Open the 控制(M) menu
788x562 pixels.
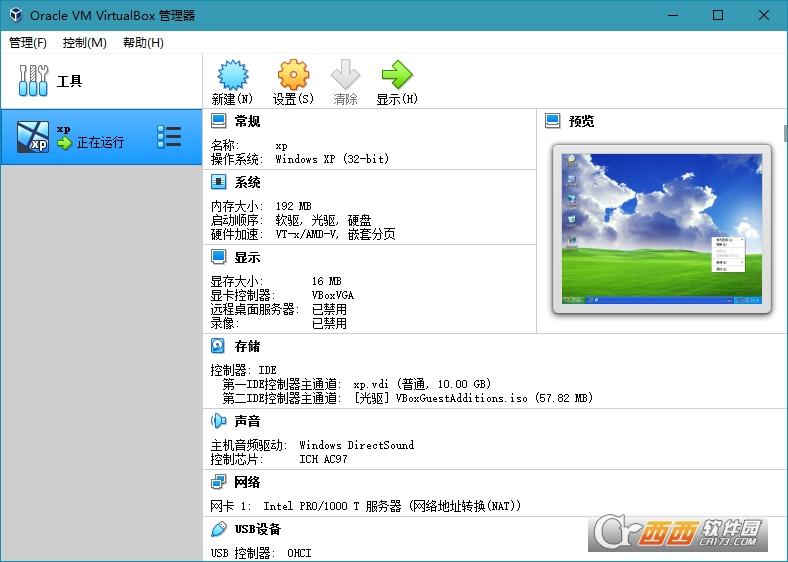[x=84, y=43]
